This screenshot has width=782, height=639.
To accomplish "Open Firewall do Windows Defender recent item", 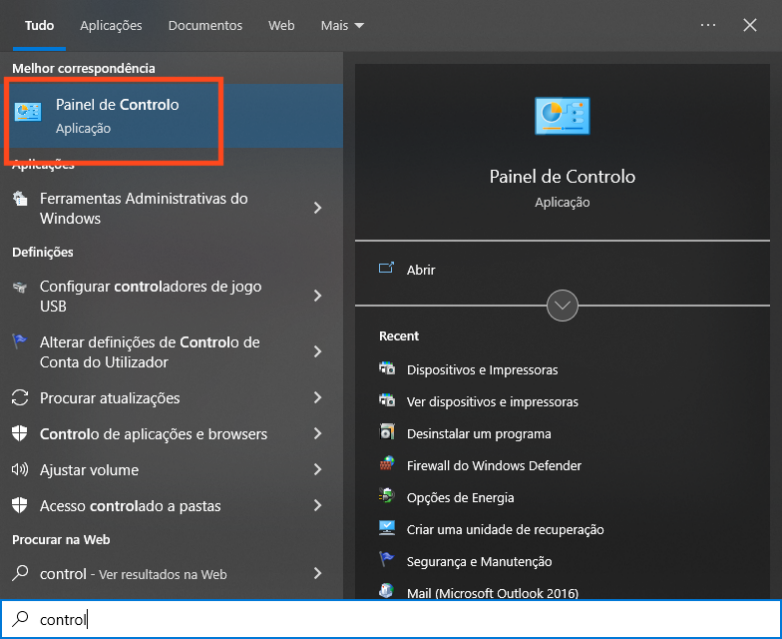I will pyautogui.click(x=493, y=465).
